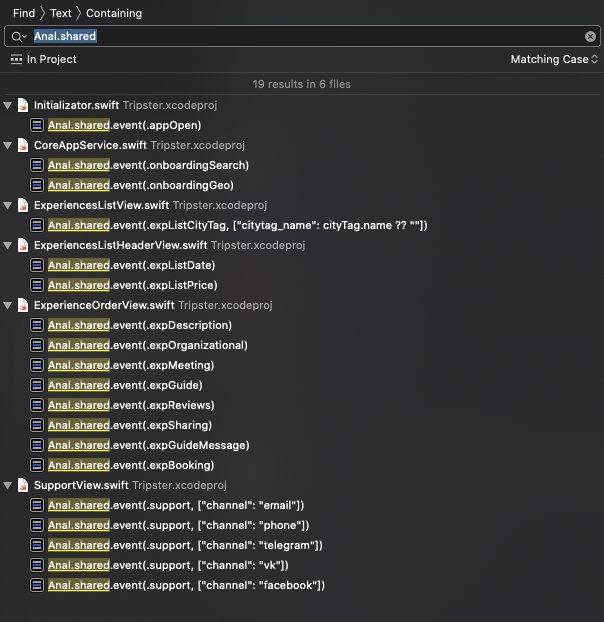The height and width of the screenshot is (622, 604).
Task: Open the Find breadcrumb menu
Action: click(24, 13)
